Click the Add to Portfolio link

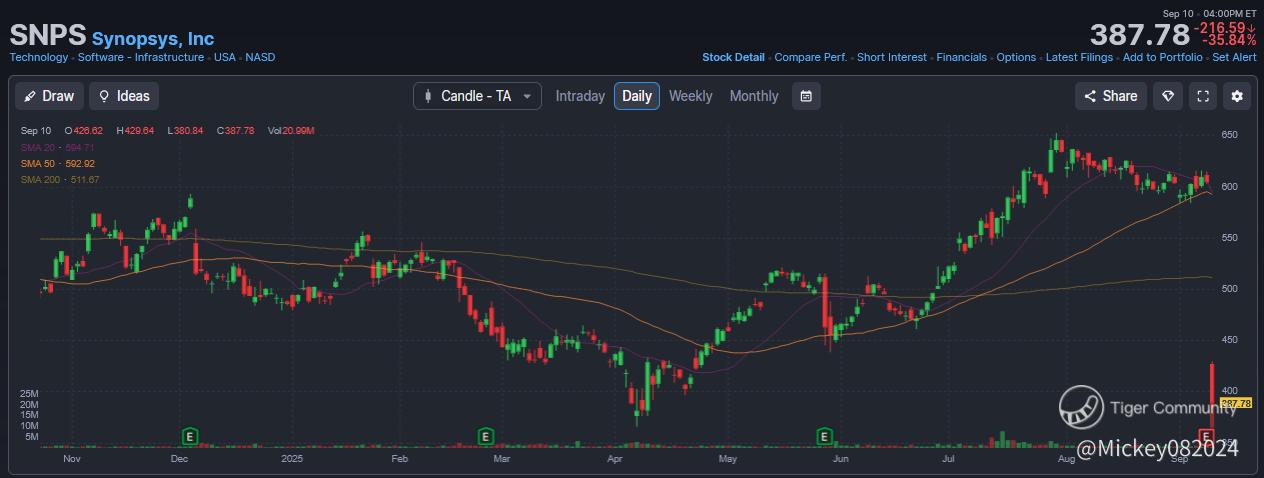(x=1162, y=57)
